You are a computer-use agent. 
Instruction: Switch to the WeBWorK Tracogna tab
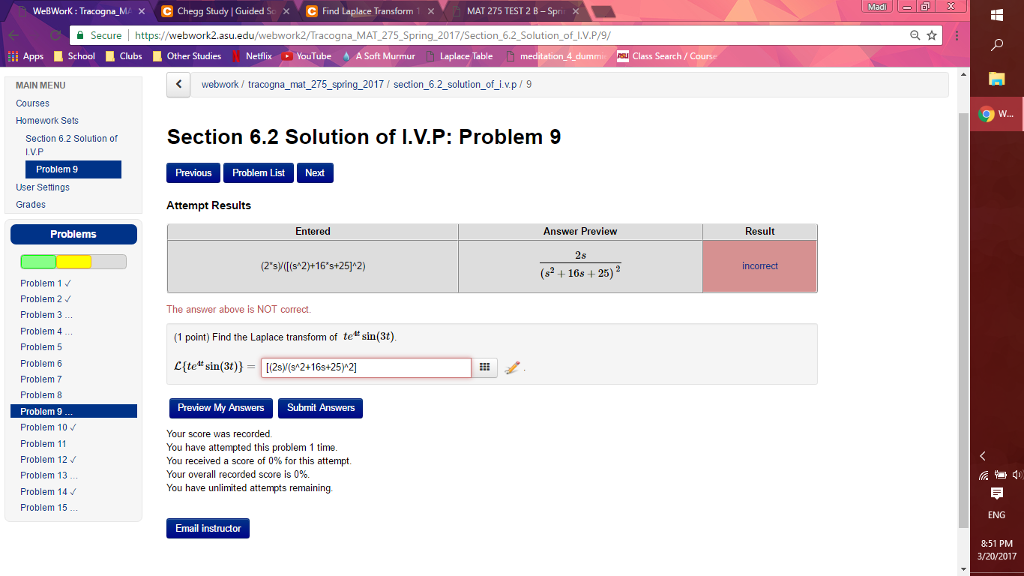82,11
